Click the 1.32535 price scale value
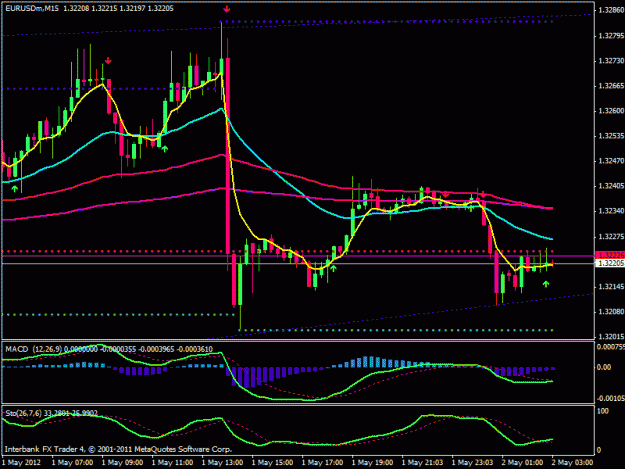Image resolution: width=625 pixels, height=469 pixels. tap(611, 136)
